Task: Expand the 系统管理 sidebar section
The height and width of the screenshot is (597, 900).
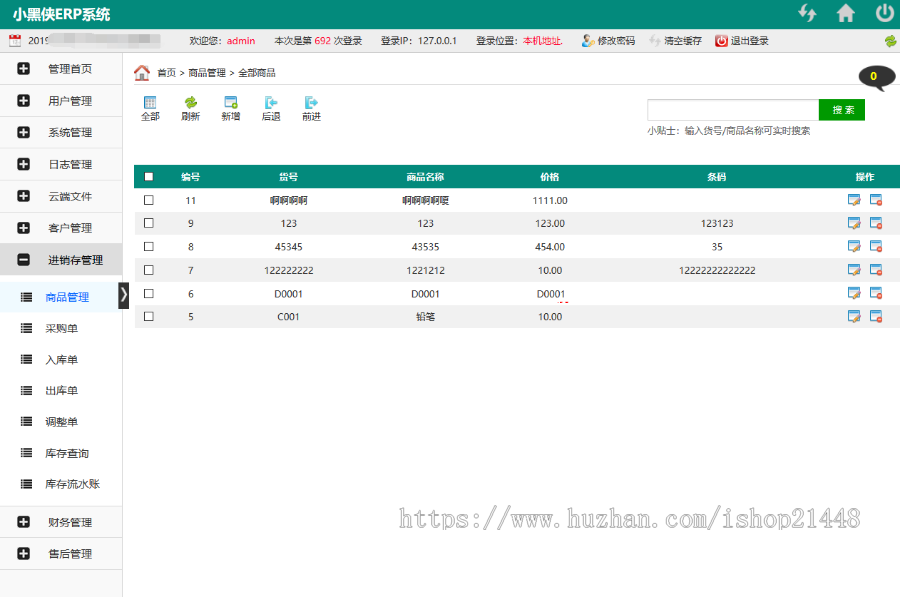Action: pyautogui.click(x=61, y=133)
